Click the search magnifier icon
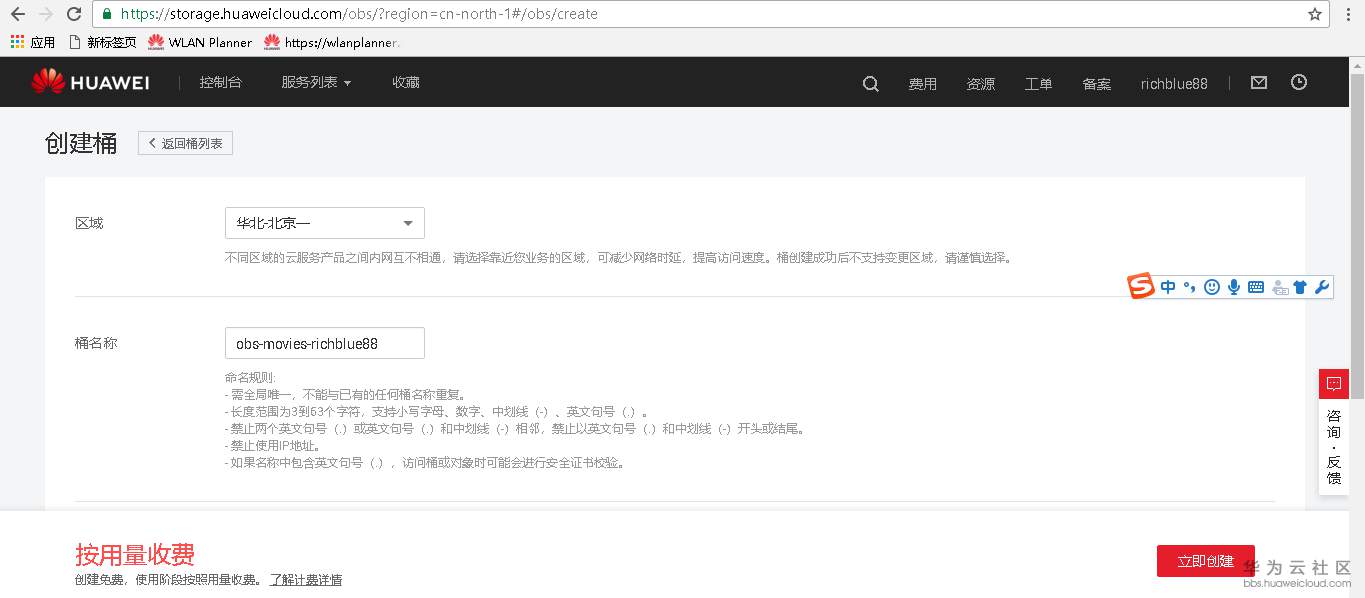This screenshot has width=1365, height=598. point(871,84)
